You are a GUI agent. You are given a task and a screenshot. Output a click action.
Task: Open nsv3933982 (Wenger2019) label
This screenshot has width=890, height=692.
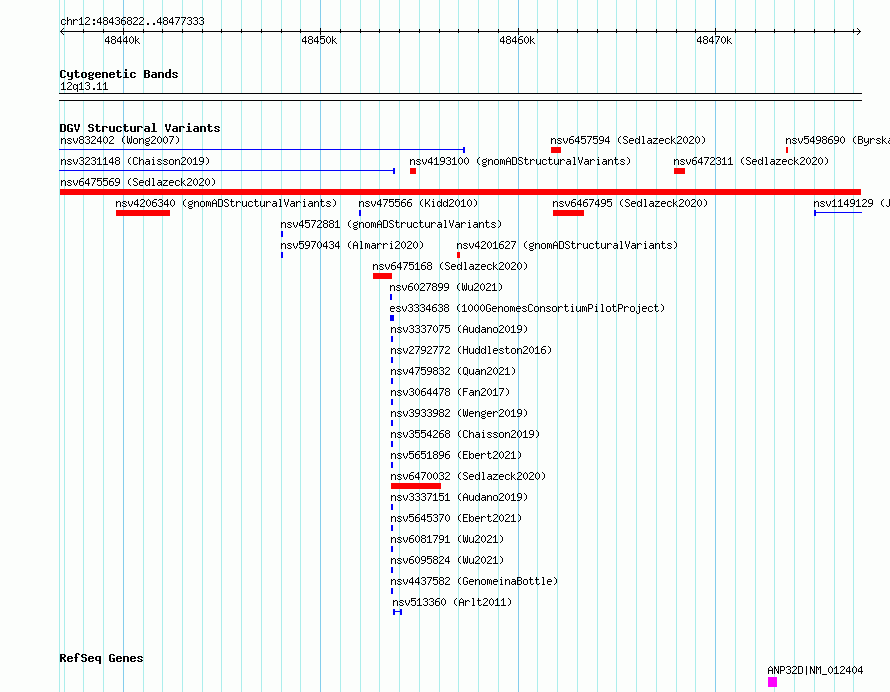[x=459, y=413]
